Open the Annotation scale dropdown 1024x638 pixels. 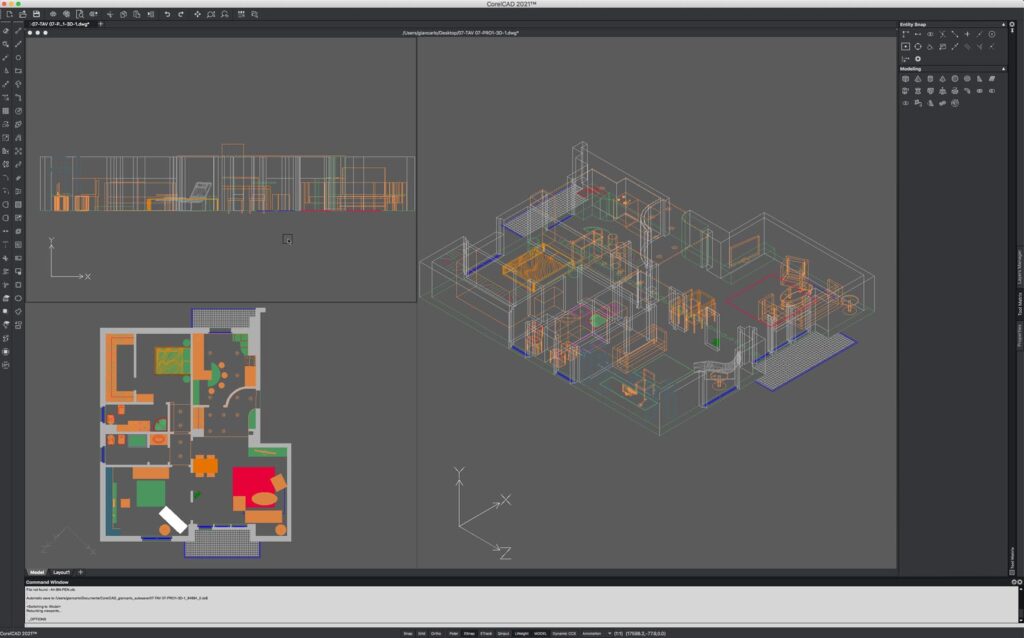coord(609,633)
